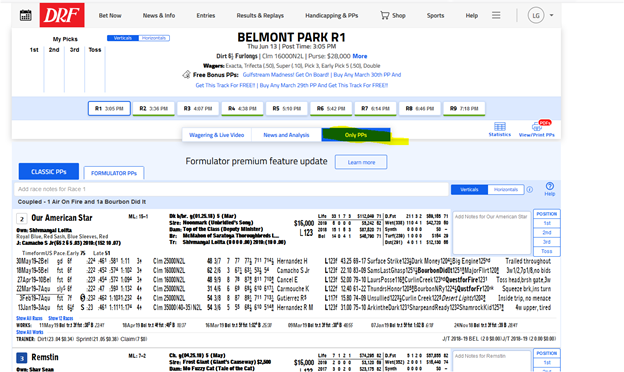Switch to Wagering & Live Video tab
The height and width of the screenshot is (372, 624).
[216, 135]
